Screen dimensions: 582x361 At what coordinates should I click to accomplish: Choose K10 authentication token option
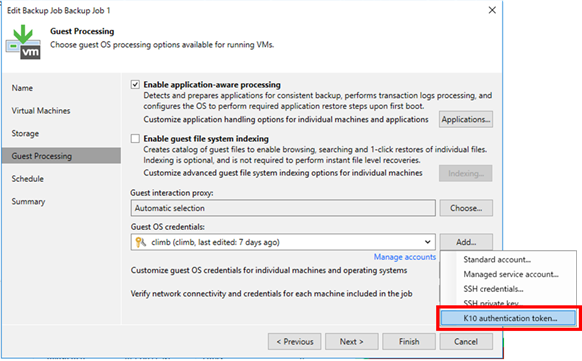click(508, 318)
